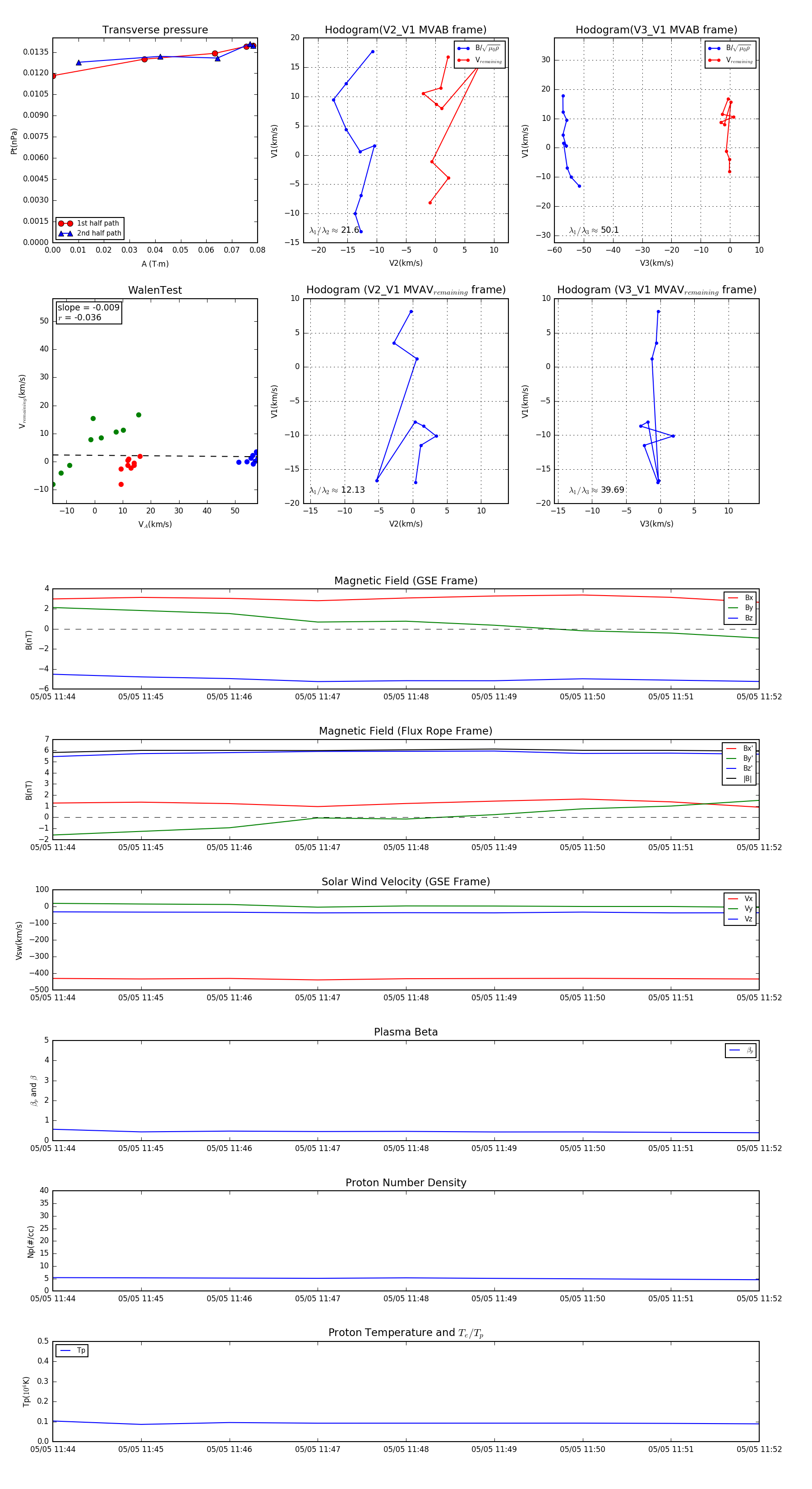The image size is (812, 1489).
Task: Click the "Np(#/cc)" y-axis label
Action: point(31,1242)
